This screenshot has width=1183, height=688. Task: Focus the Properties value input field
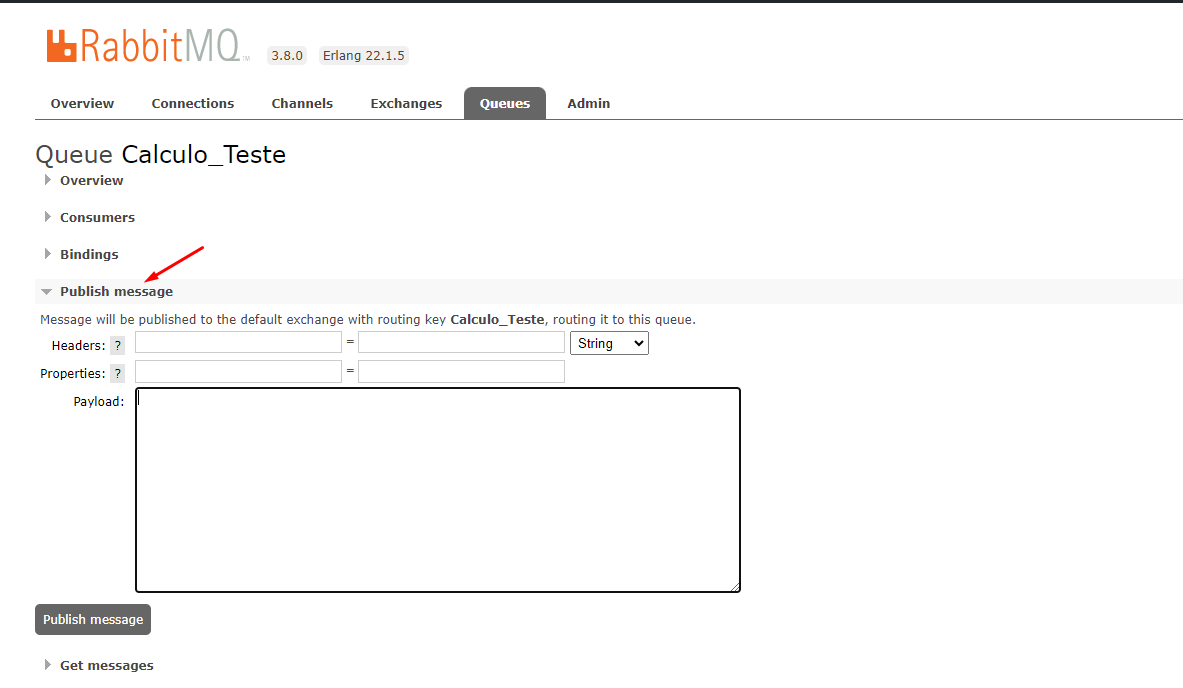tap(461, 371)
